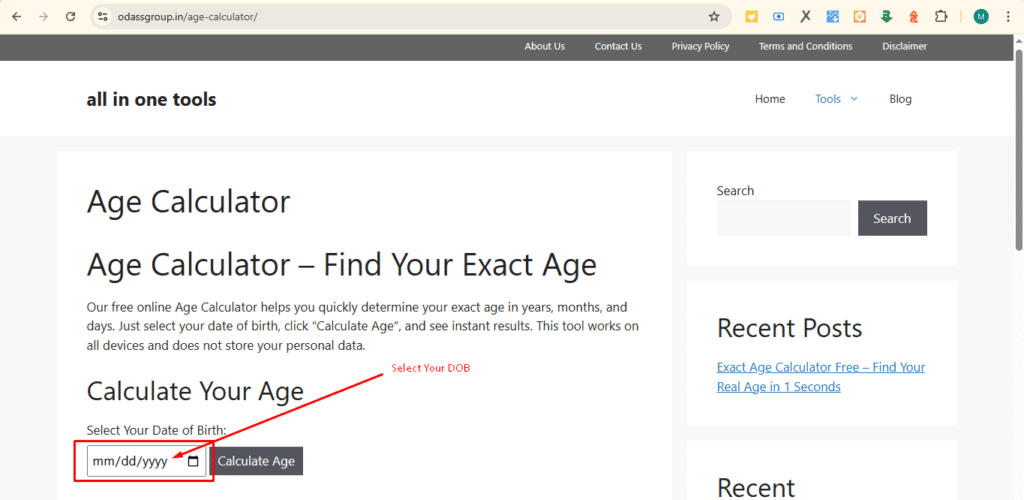Click the 'Recent Posts' heading
This screenshot has width=1024, height=500.
click(x=790, y=328)
